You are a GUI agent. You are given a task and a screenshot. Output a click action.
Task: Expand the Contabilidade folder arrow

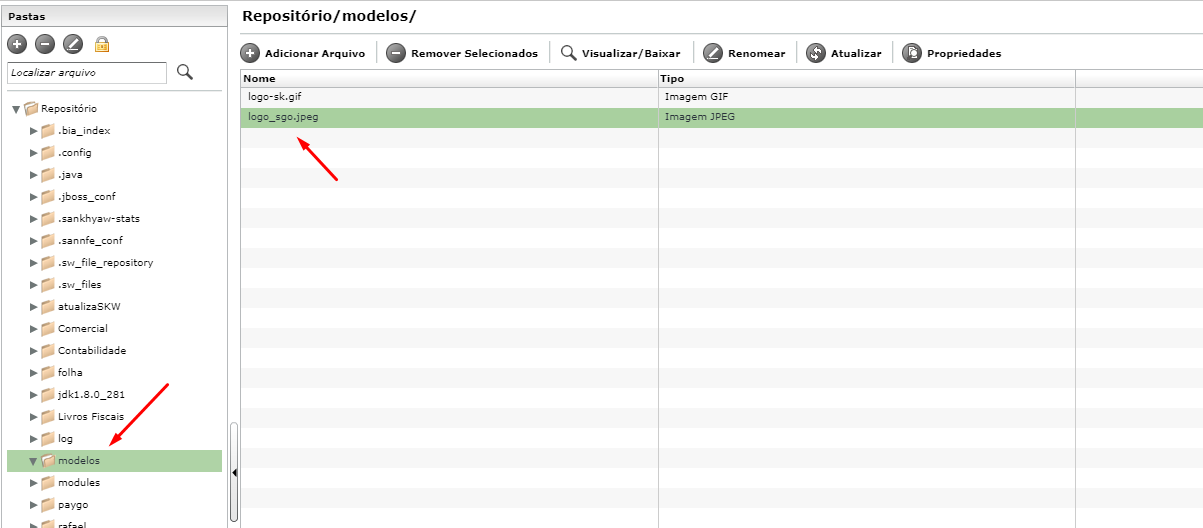tap(33, 351)
